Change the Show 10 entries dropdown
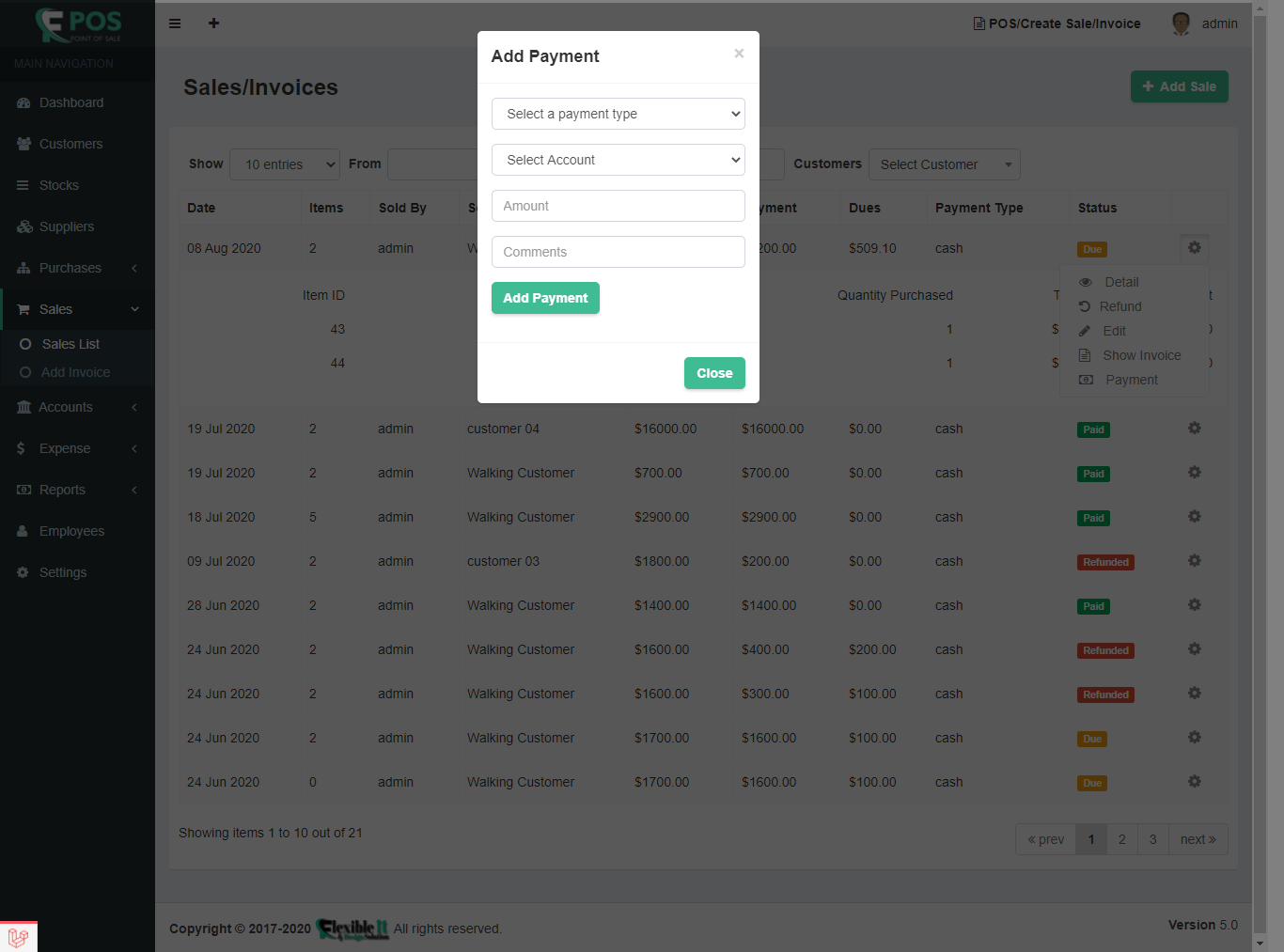1284x952 pixels. click(x=285, y=164)
